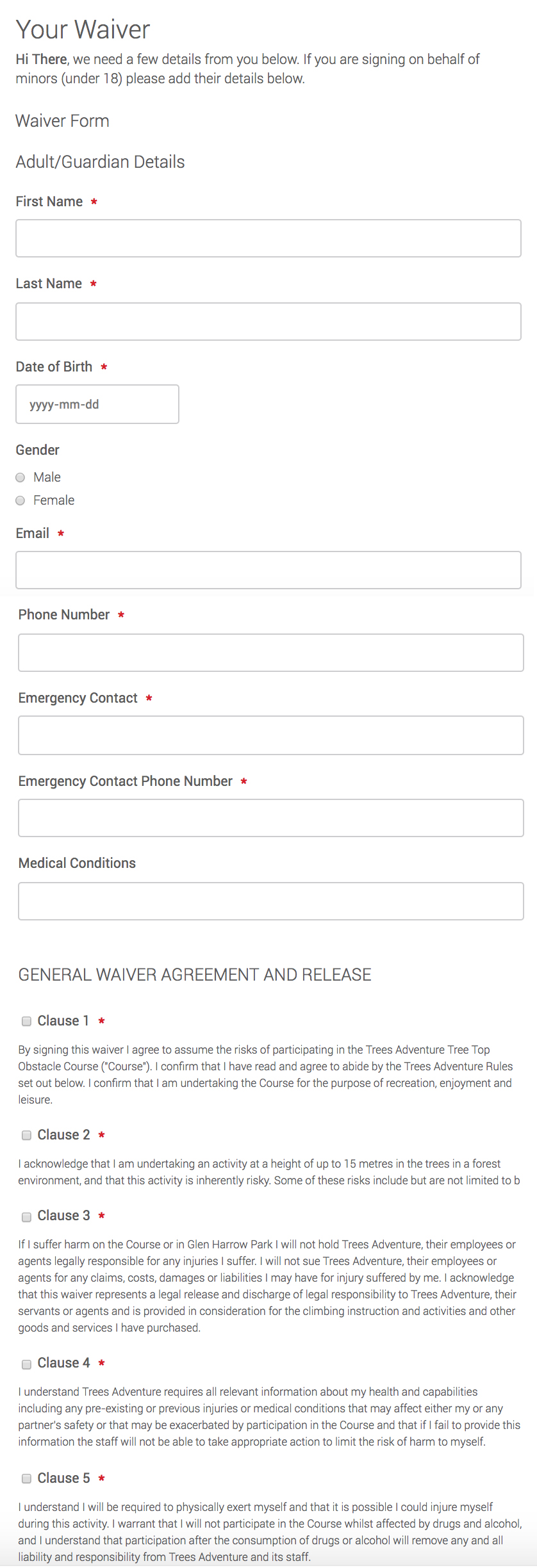Tick the Clause 1 checkbox
Screen dimensions: 537x1568
(x=27, y=1021)
